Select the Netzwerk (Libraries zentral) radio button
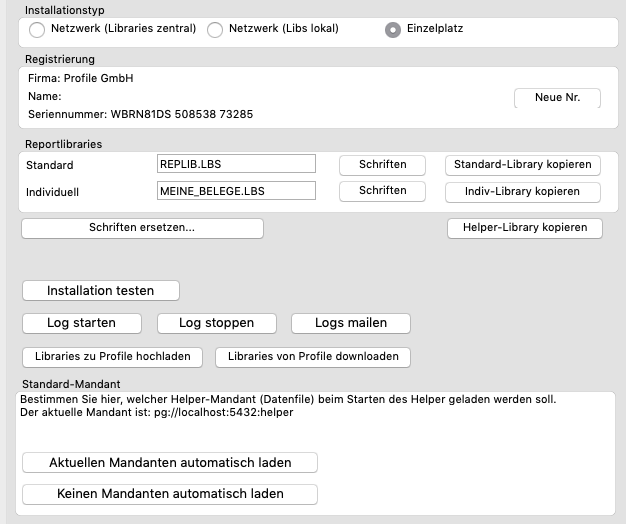Image resolution: width=626 pixels, height=524 pixels. point(37,30)
